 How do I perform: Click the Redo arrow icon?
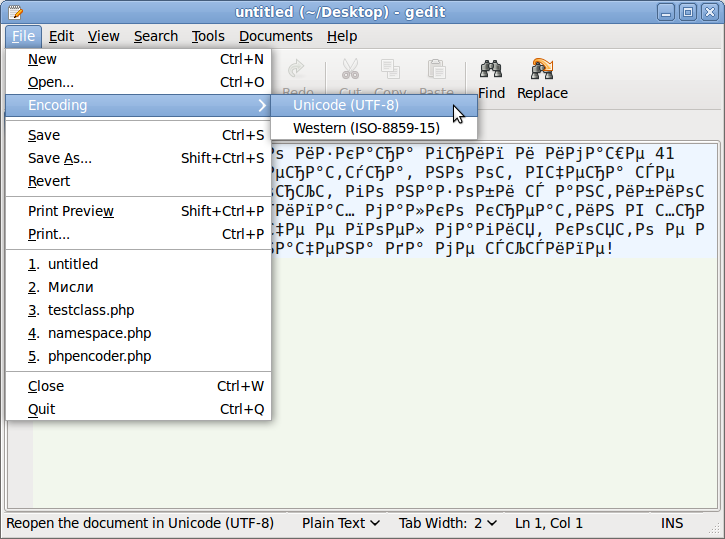click(x=296, y=69)
